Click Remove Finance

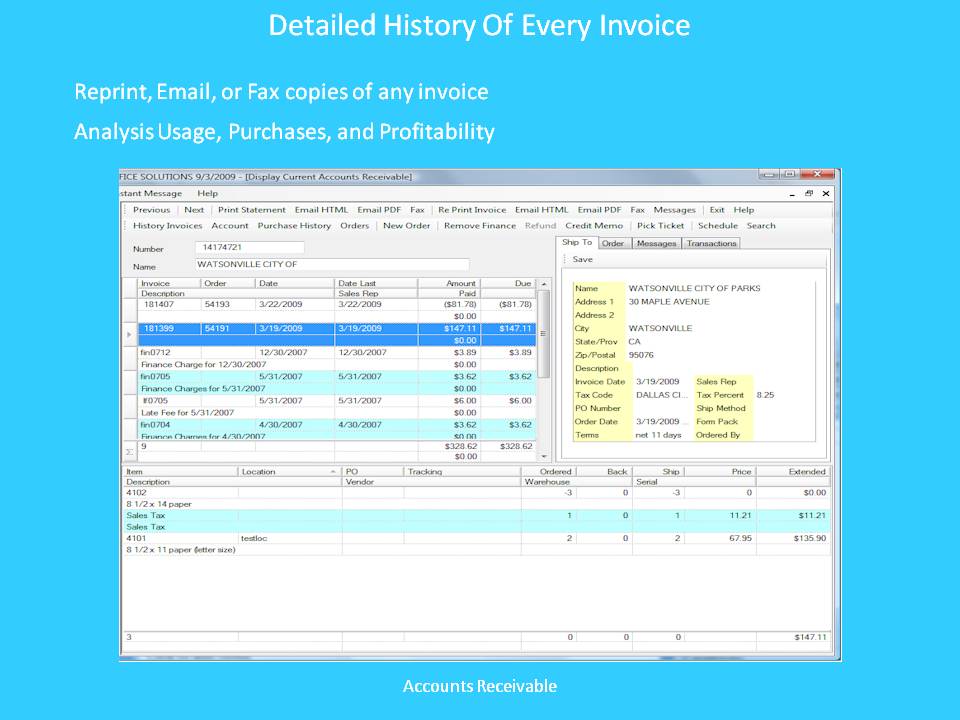pos(480,225)
